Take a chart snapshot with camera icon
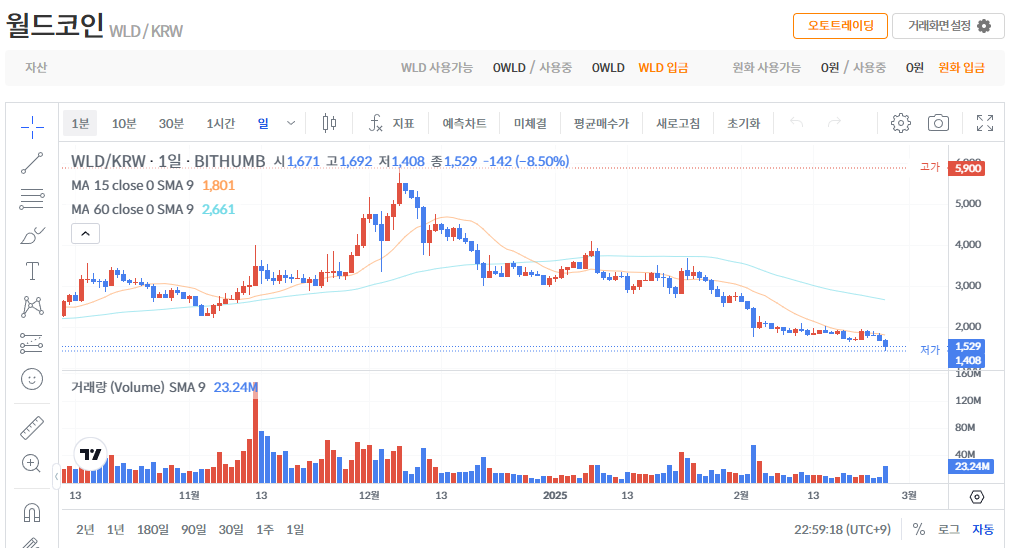The width and height of the screenshot is (1018, 548). click(938, 123)
